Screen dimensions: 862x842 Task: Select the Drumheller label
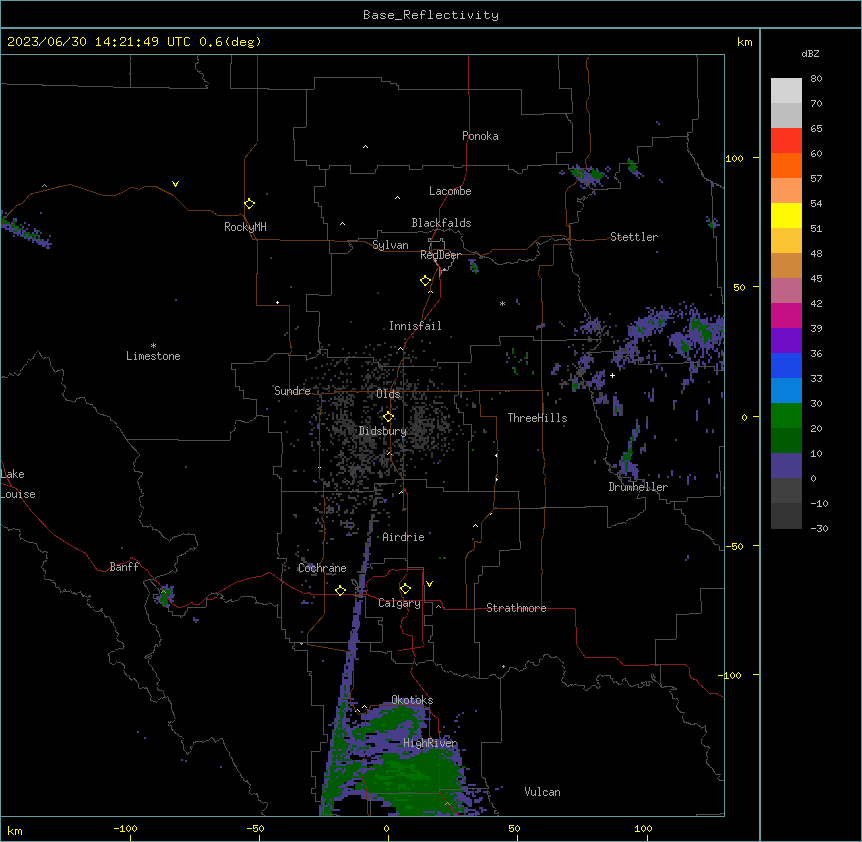point(638,487)
